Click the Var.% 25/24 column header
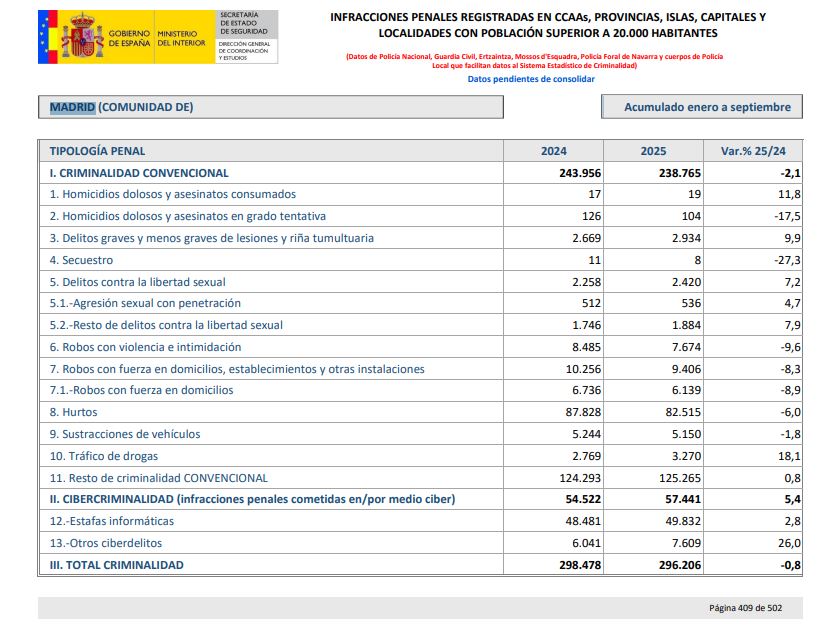The width and height of the screenshot is (836, 639). pyautogui.click(x=753, y=151)
